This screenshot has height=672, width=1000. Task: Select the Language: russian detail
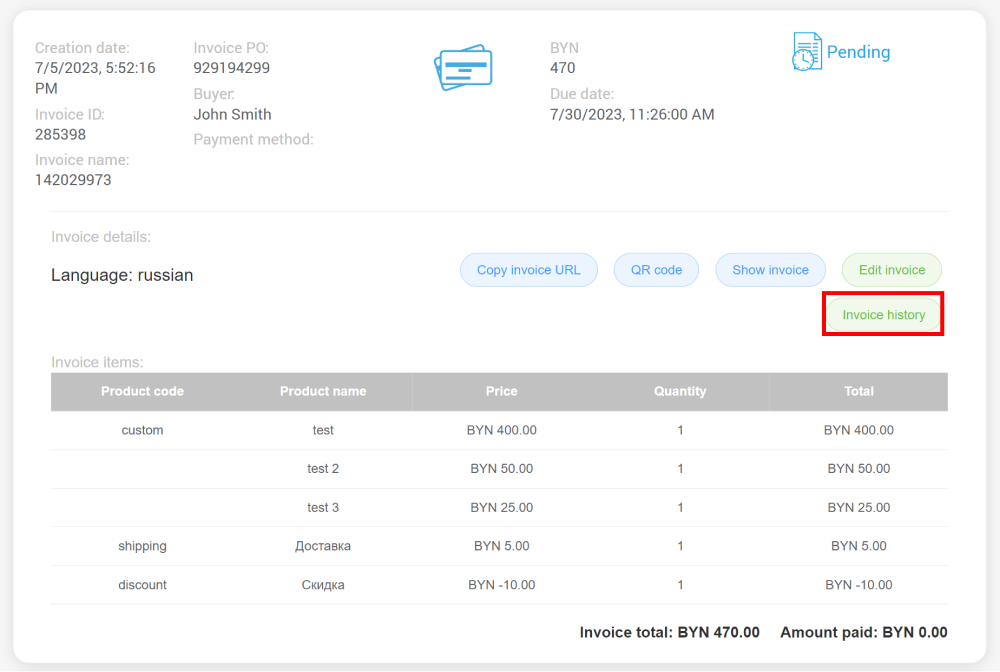[122, 274]
